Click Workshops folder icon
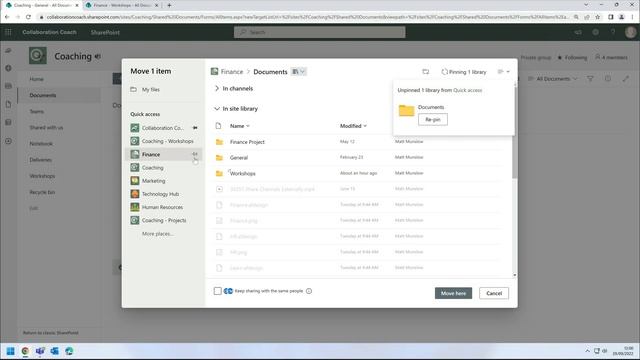The image size is (640, 360). point(219,173)
